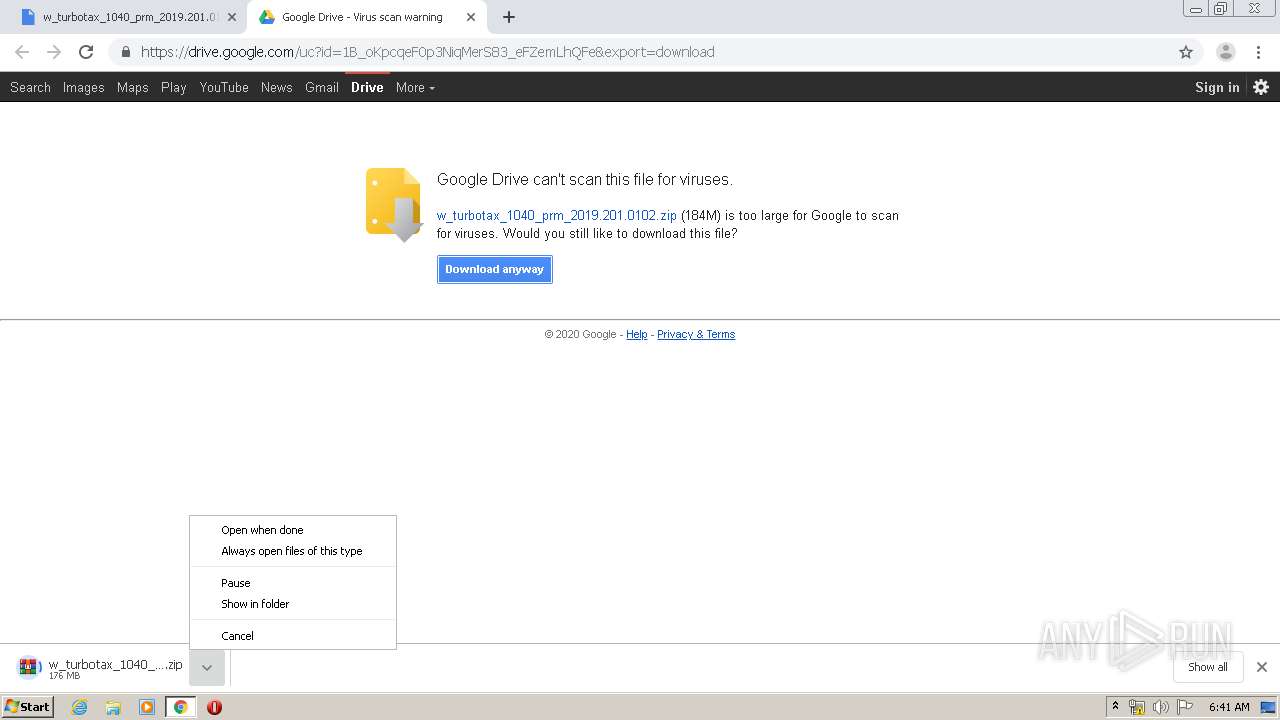Open Google settings gear icon

click(1261, 87)
